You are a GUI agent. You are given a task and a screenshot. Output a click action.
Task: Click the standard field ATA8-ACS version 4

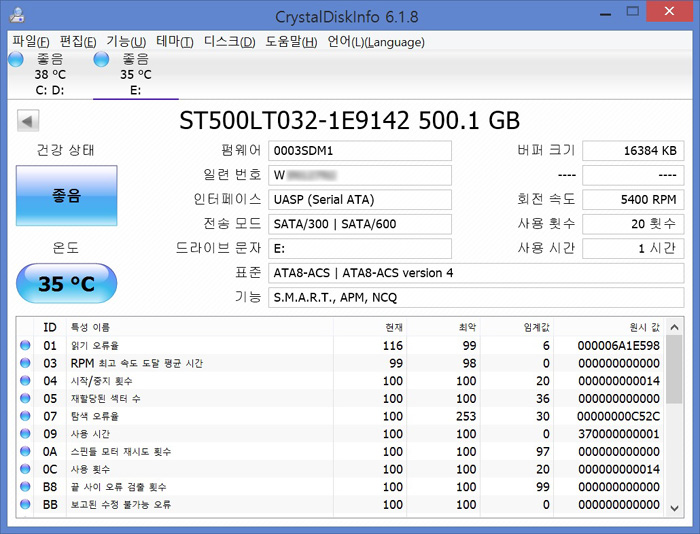pyautogui.click(x=476, y=273)
